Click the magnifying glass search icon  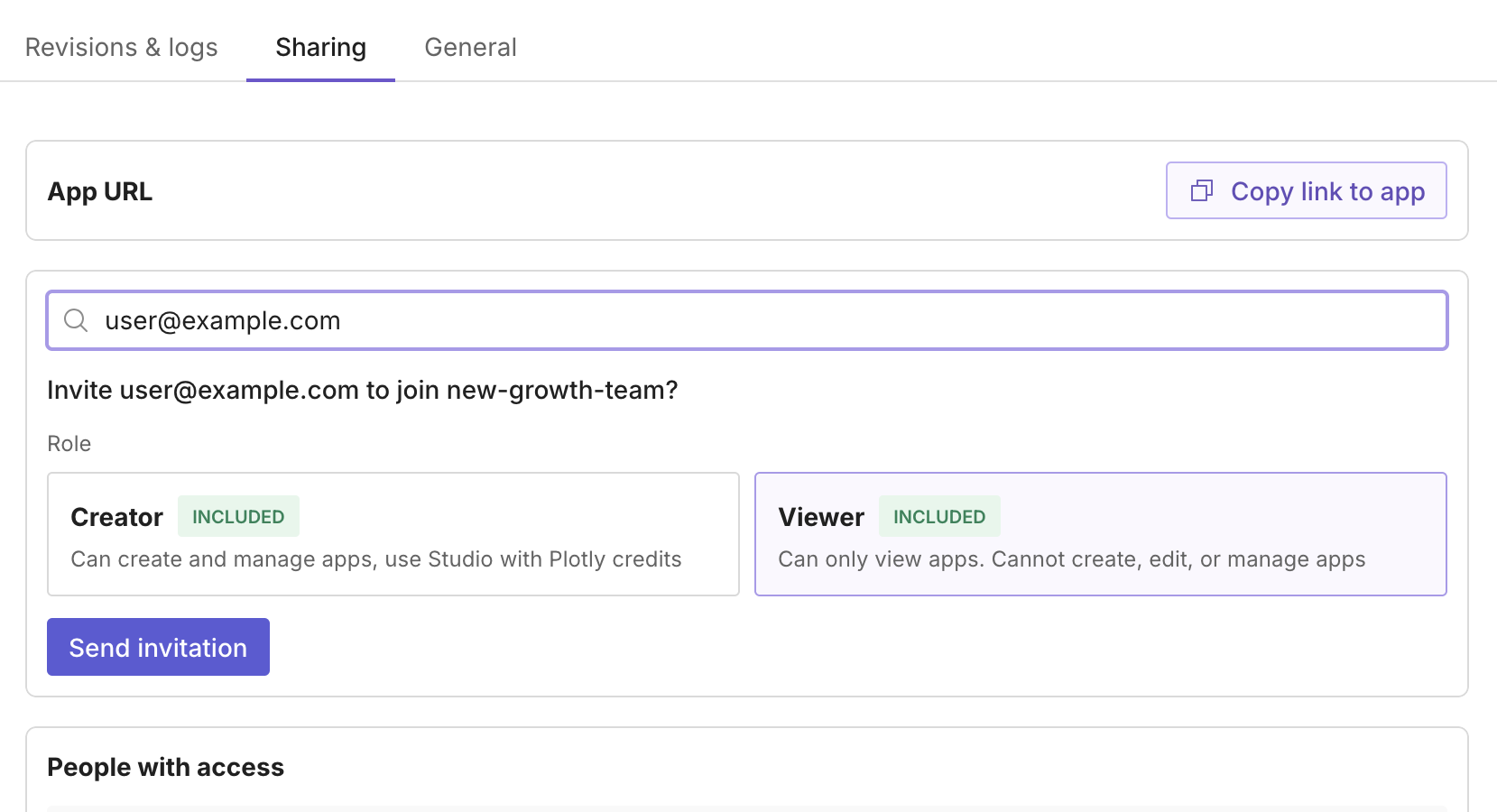tap(76, 320)
